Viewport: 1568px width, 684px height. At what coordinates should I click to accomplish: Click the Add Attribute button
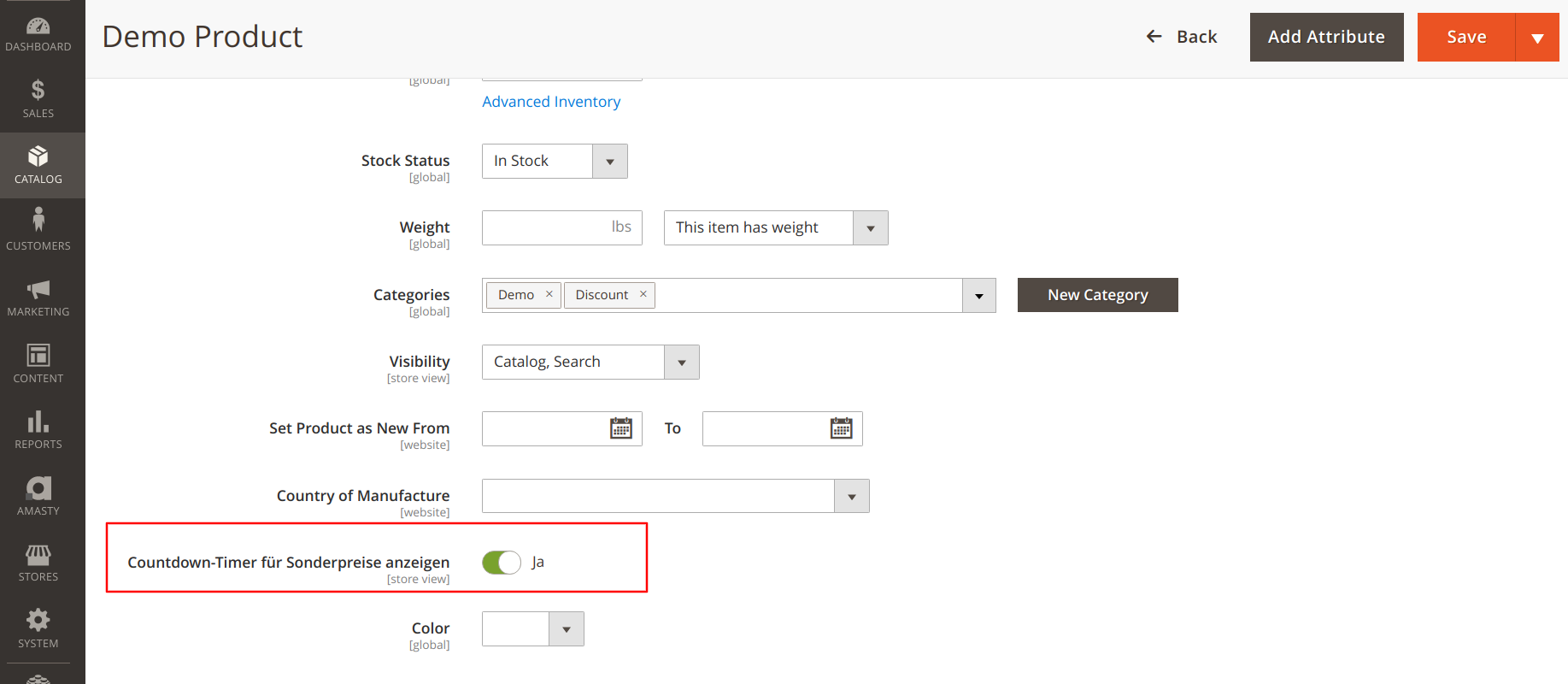tap(1326, 38)
